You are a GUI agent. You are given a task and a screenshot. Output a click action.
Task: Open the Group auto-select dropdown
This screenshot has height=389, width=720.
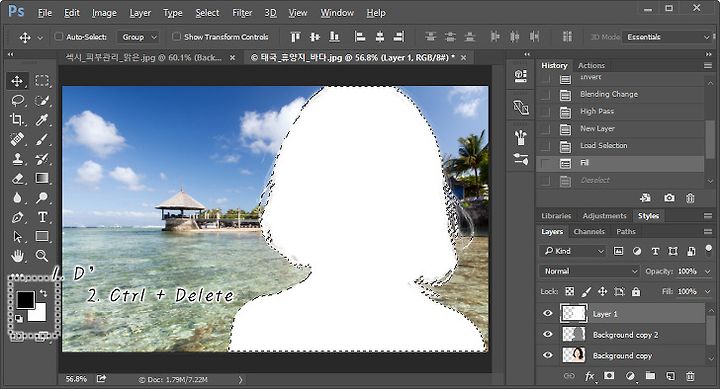click(x=138, y=37)
